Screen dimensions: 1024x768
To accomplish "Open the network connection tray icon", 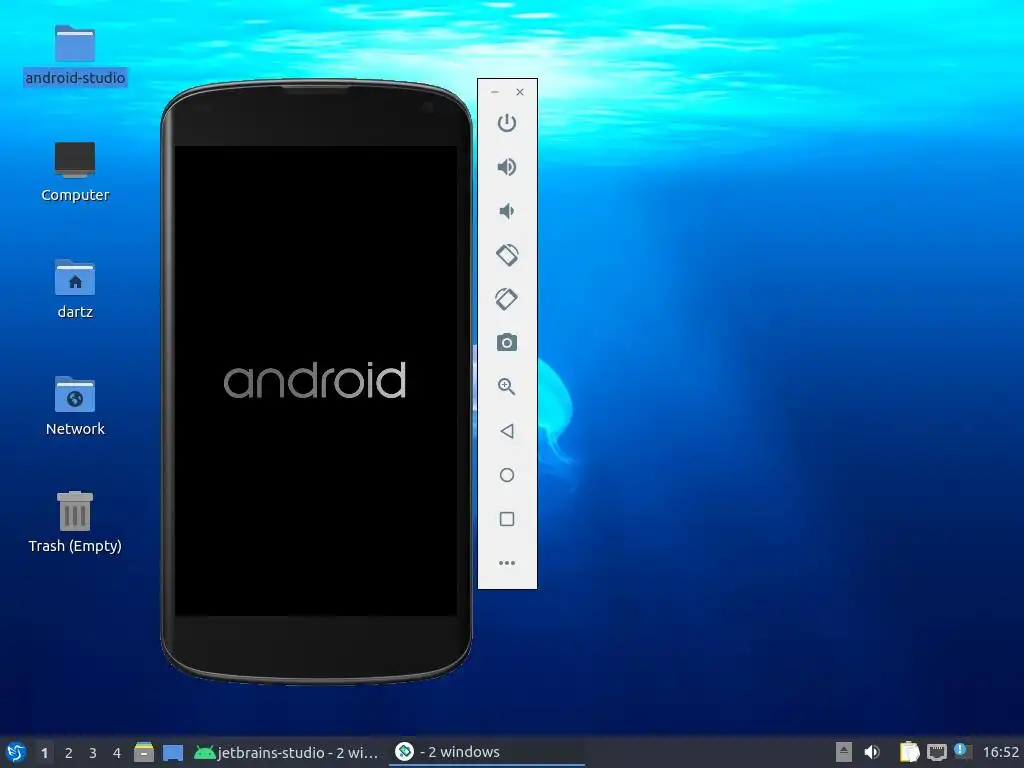I will coord(937,752).
